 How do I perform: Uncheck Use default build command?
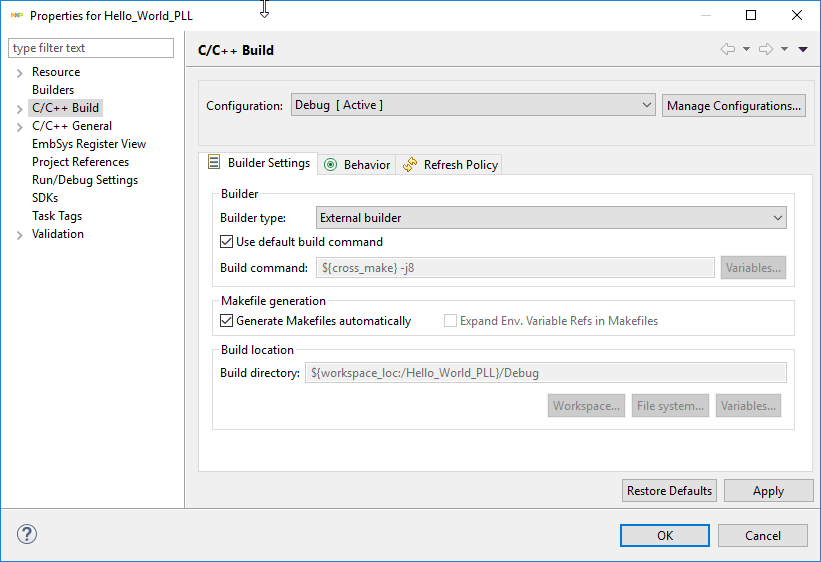click(x=226, y=242)
